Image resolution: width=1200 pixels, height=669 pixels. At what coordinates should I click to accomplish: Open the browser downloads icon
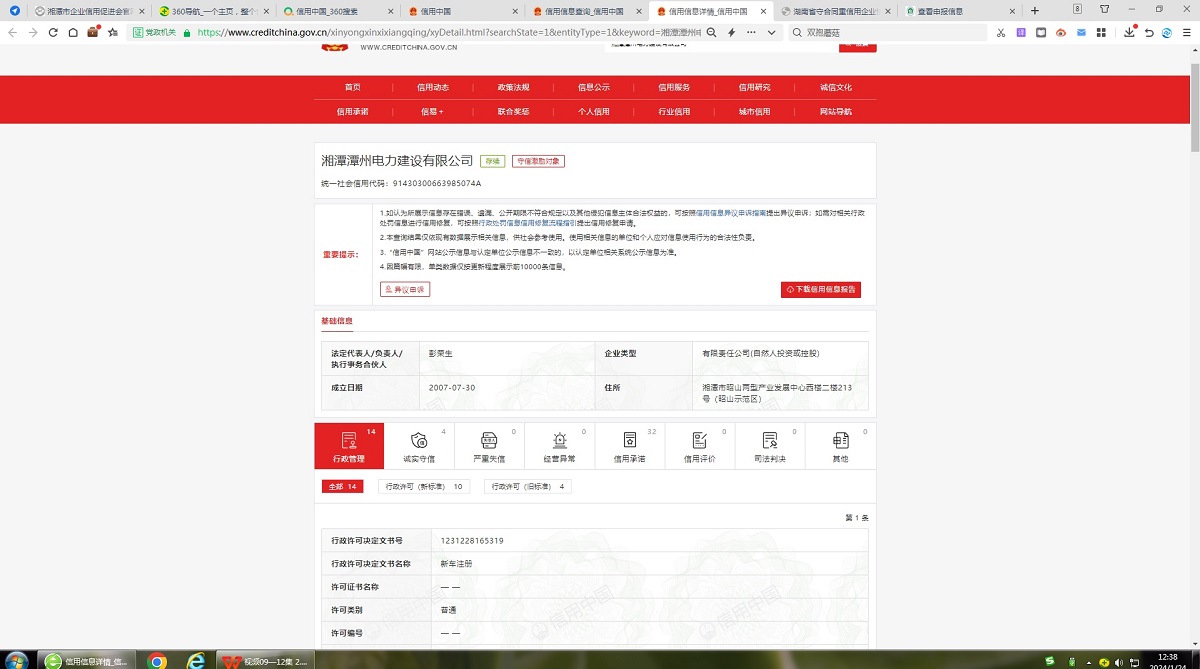pos(1130,32)
